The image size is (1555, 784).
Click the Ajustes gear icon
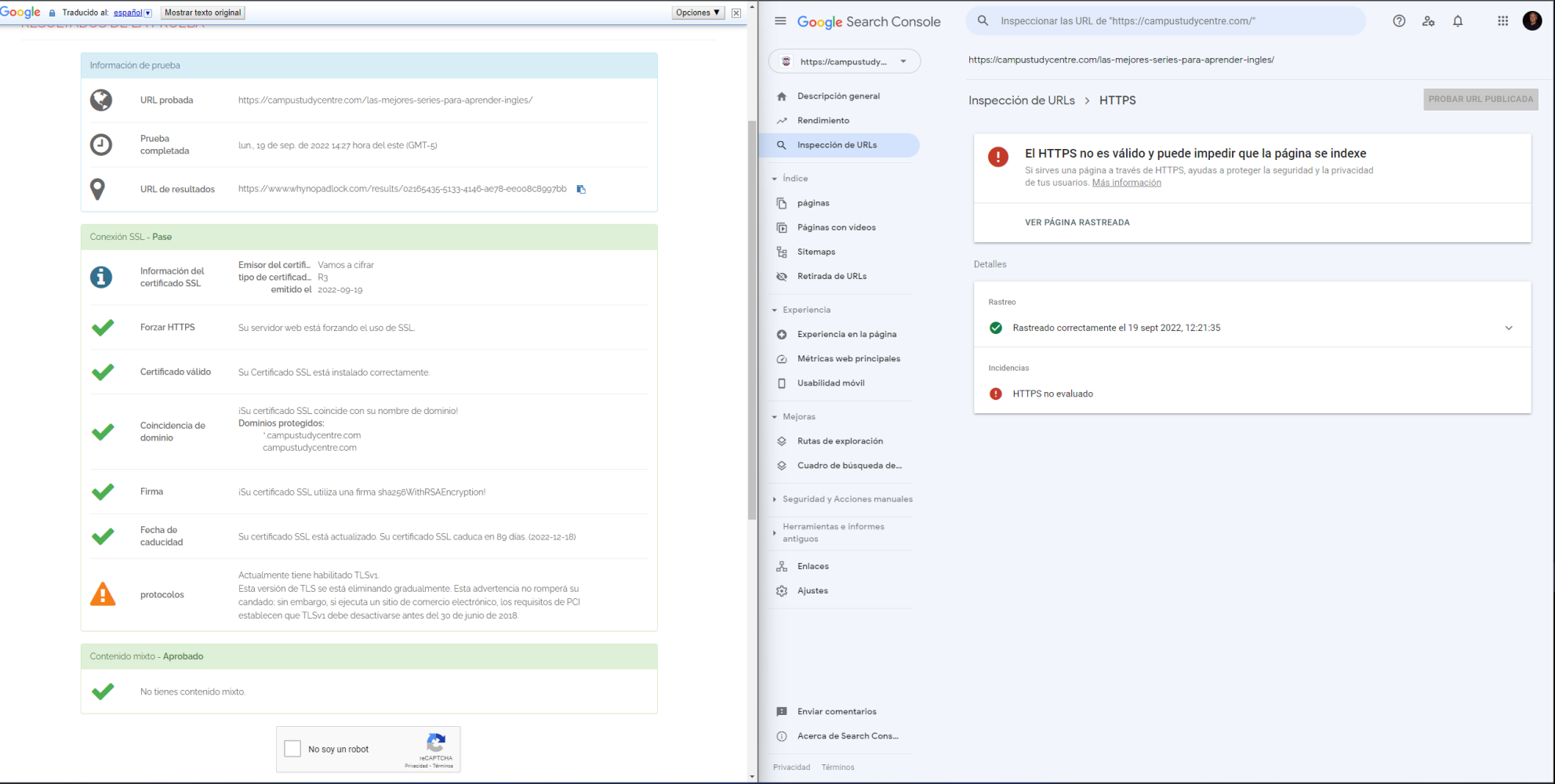pyautogui.click(x=782, y=590)
